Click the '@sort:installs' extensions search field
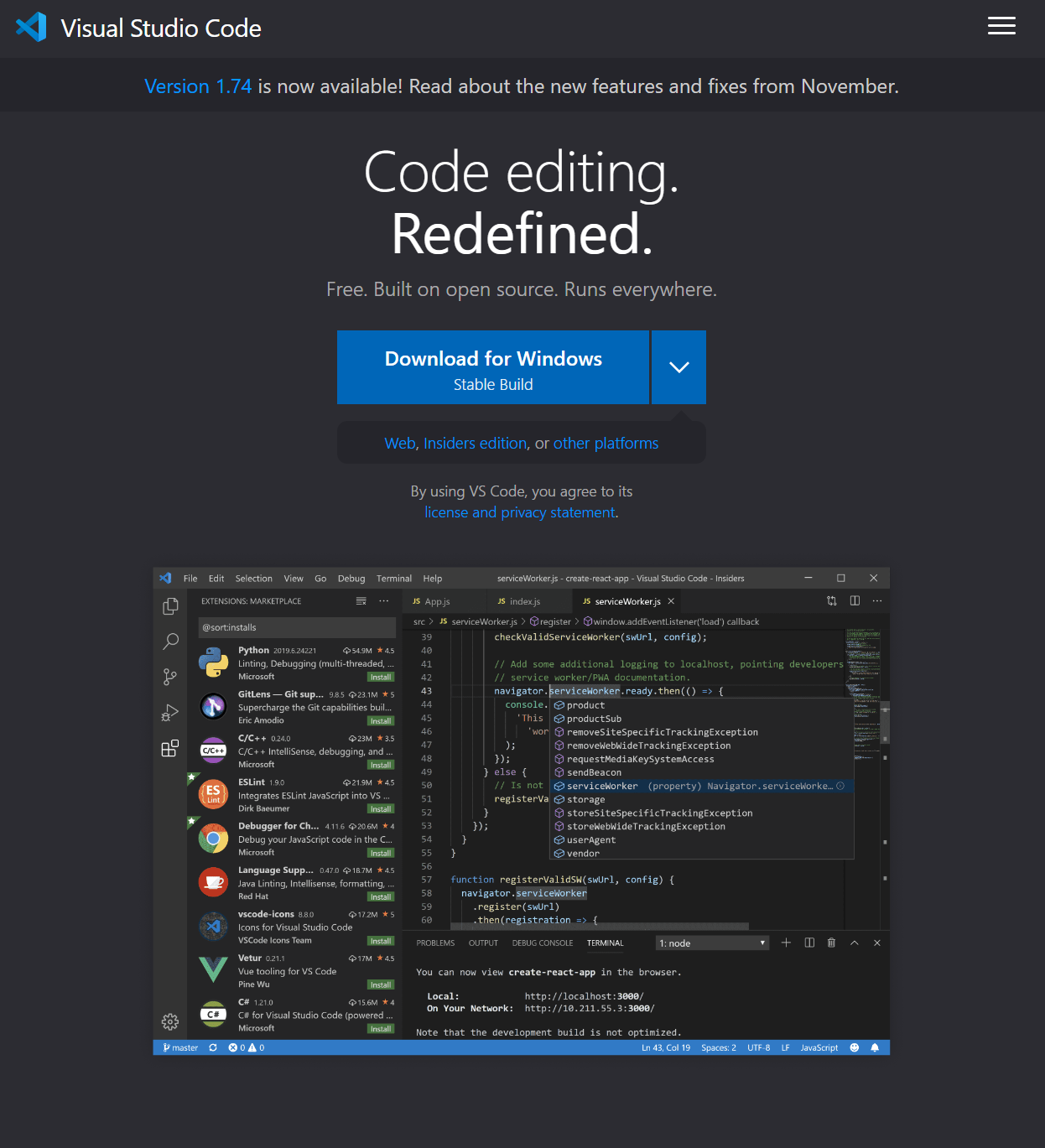This screenshot has width=1045, height=1148. (x=297, y=627)
